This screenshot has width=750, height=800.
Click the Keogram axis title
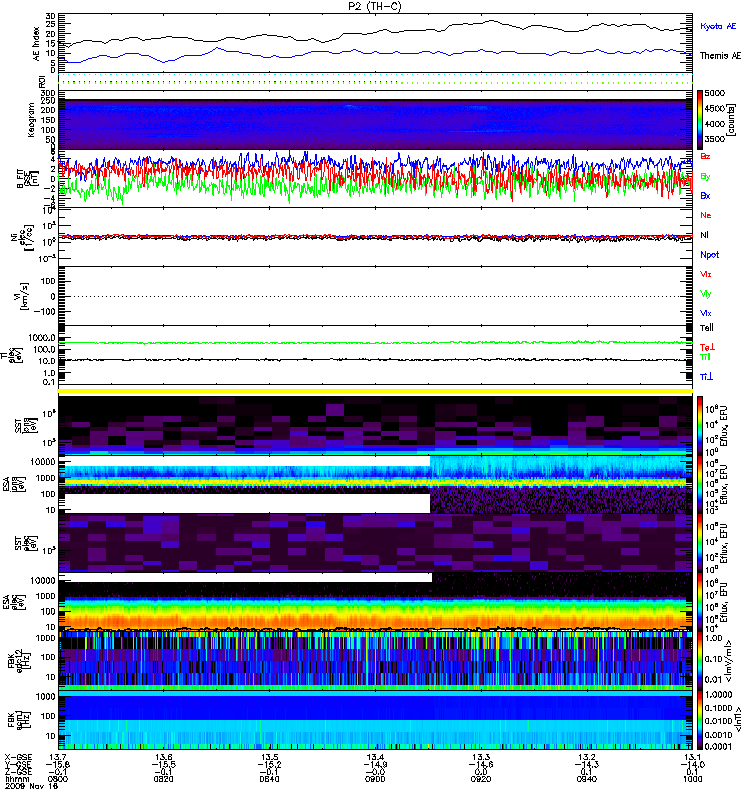click(31, 119)
